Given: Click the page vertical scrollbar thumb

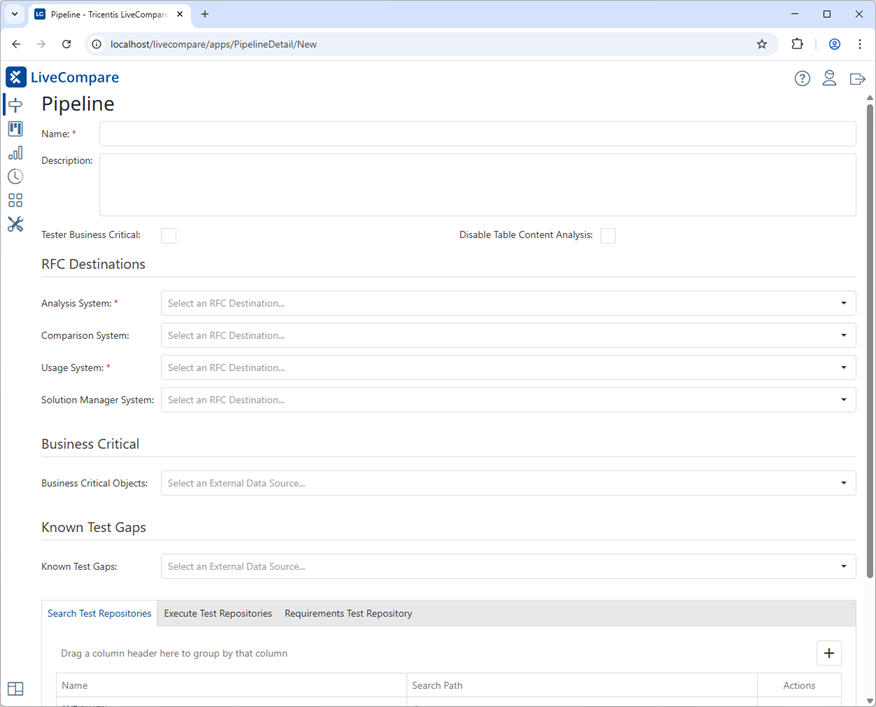Looking at the screenshot, I should point(870,341).
